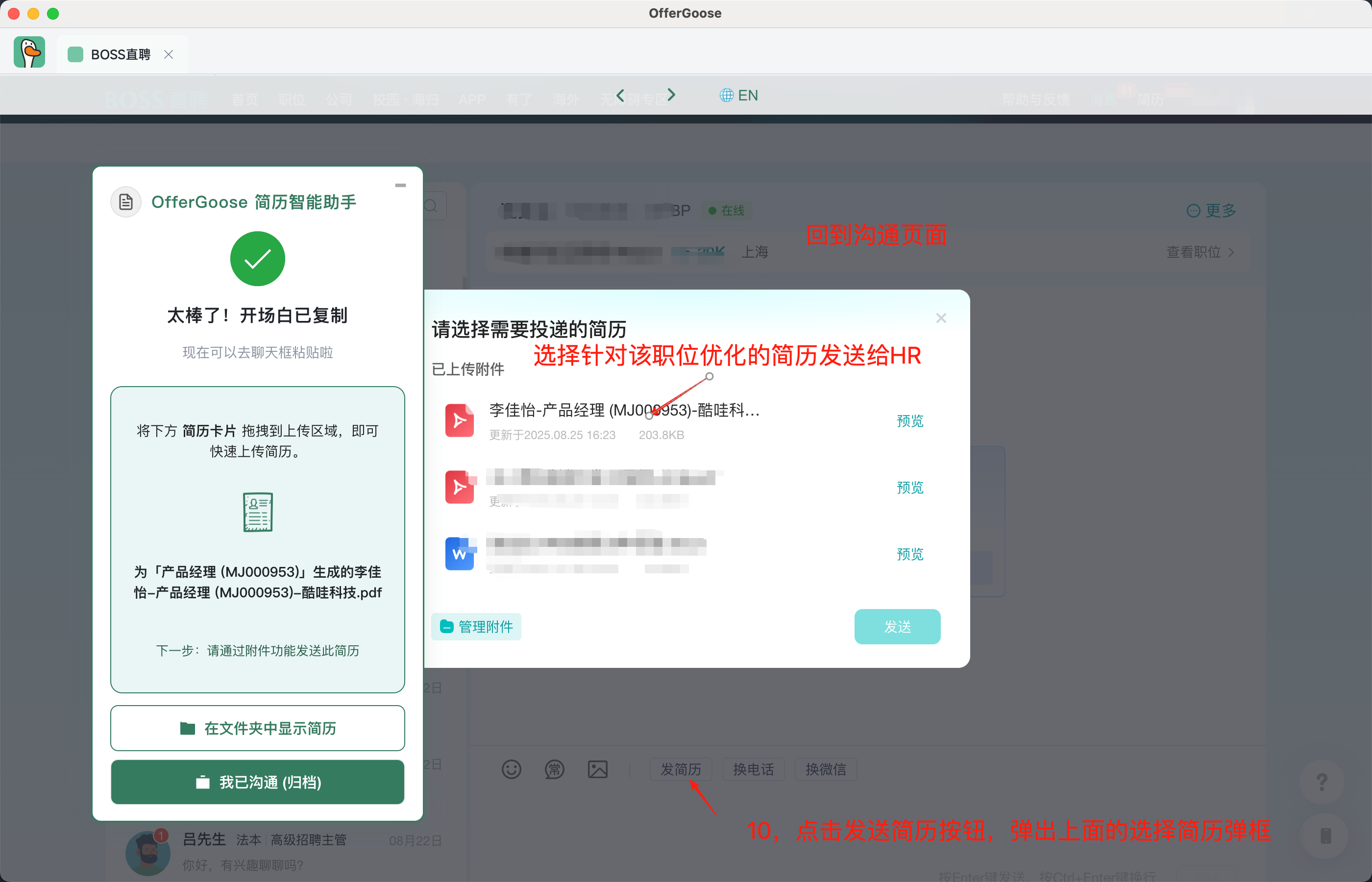The height and width of the screenshot is (882, 1372).
Task: Close the resume selection dialog
Action: [x=941, y=318]
